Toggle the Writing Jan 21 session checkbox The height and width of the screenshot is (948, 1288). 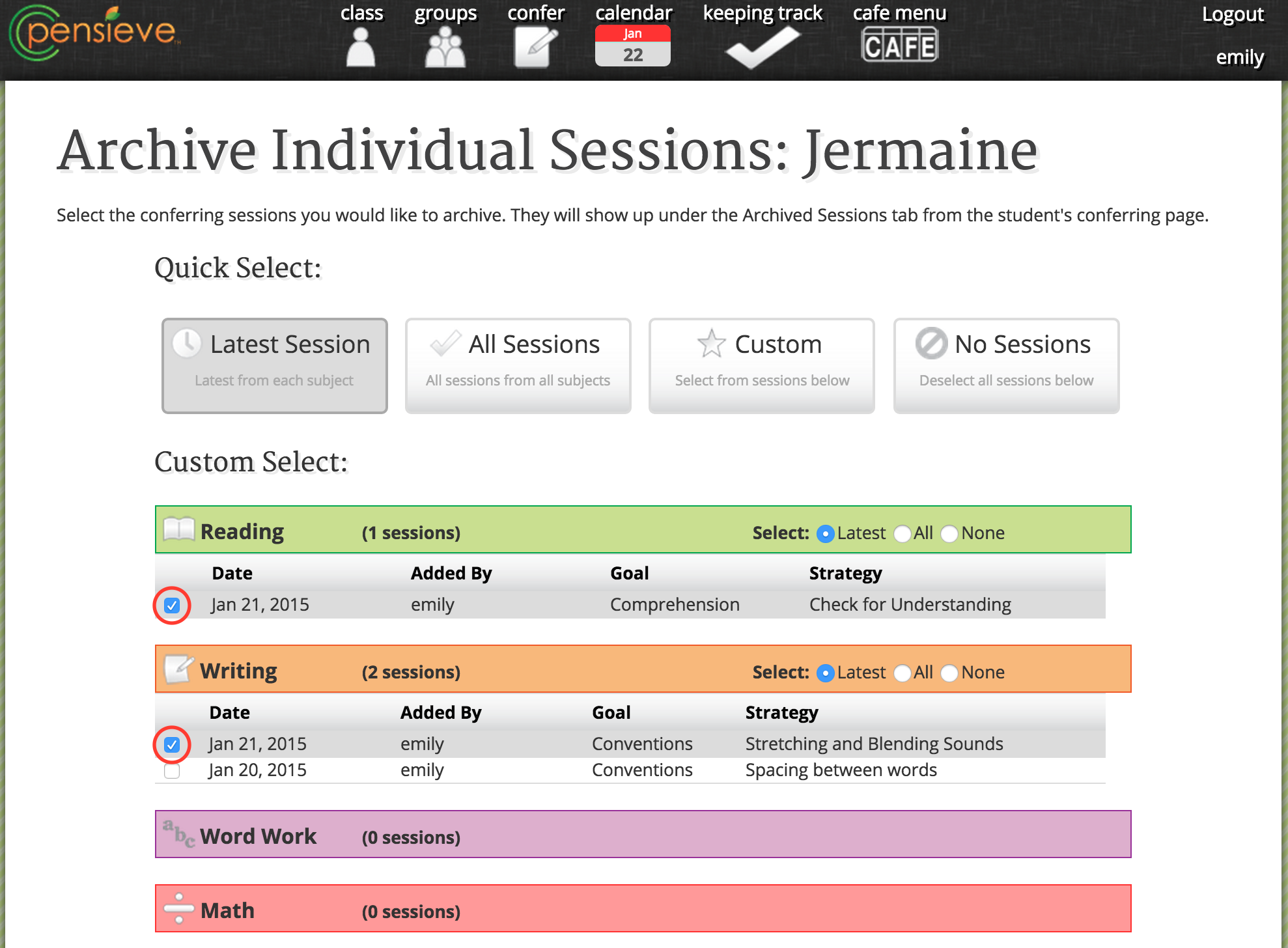[173, 743]
